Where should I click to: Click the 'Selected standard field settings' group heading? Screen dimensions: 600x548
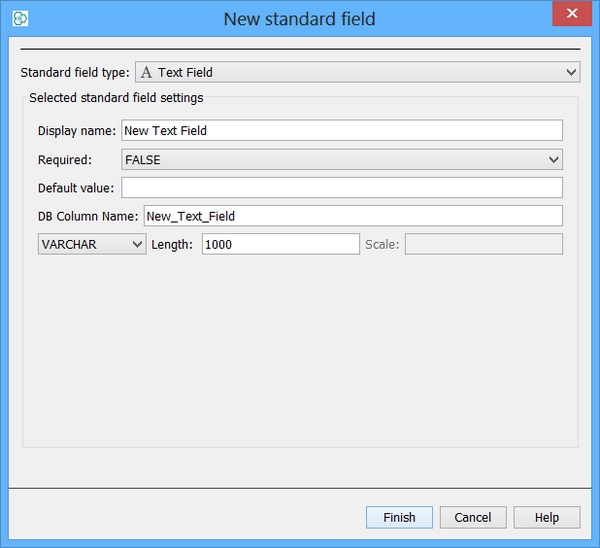116,98
